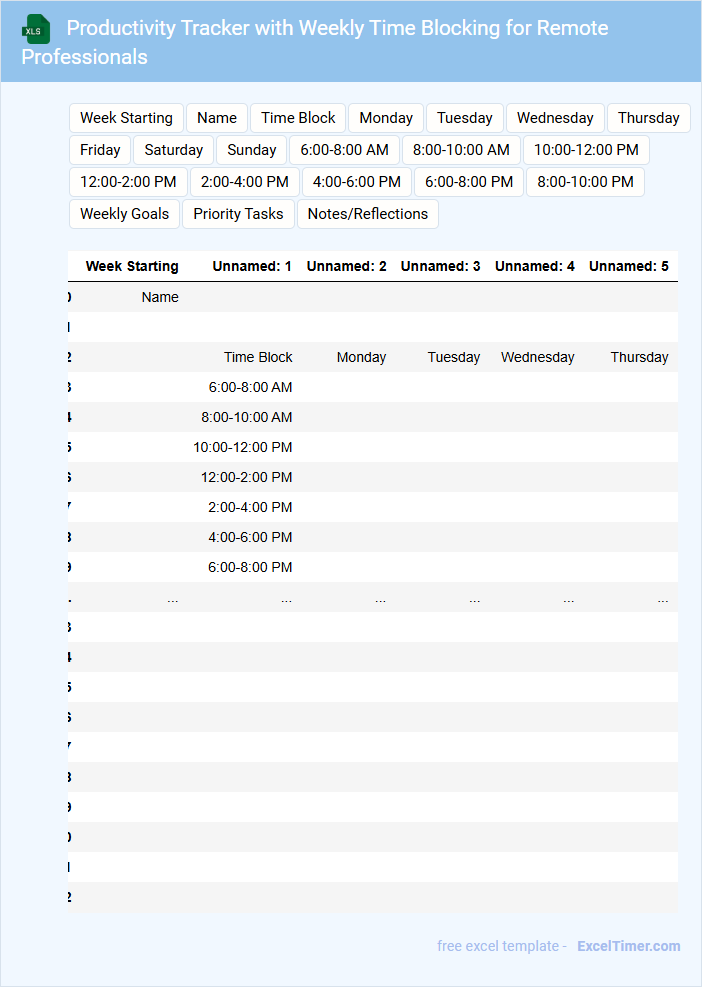Click the Tuesday cell in table
Viewport: 702px width, 987px height.
pos(454,358)
